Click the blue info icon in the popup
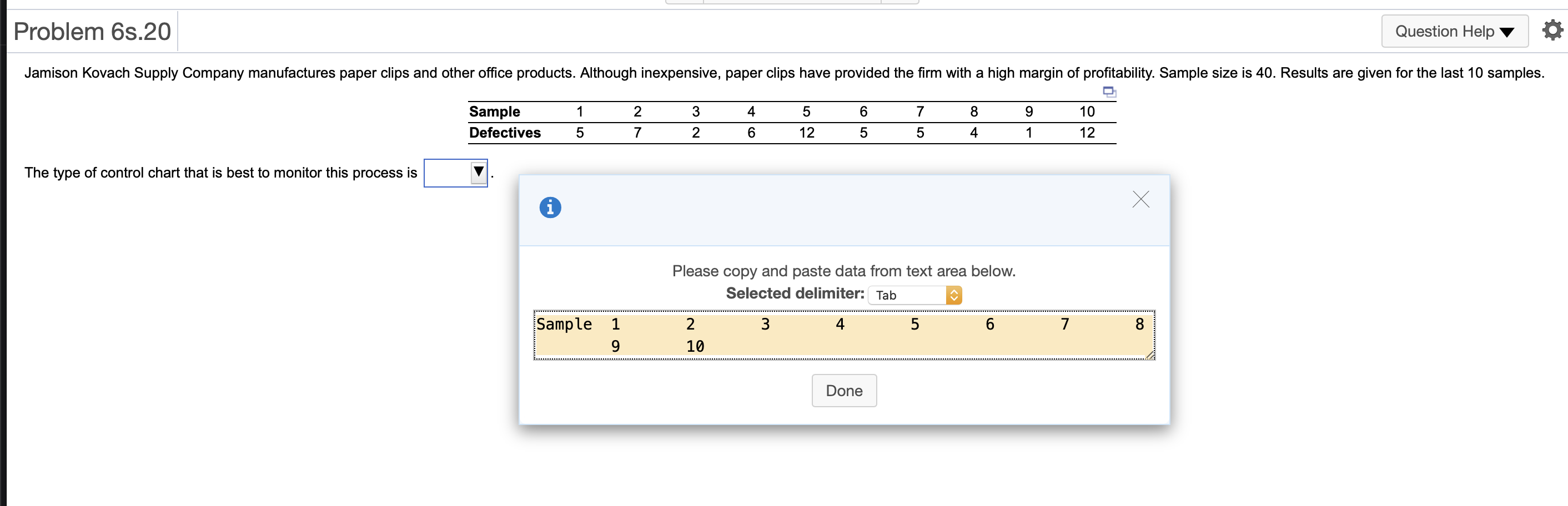Image resolution: width=1568 pixels, height=506 pixels. [550, 208]
